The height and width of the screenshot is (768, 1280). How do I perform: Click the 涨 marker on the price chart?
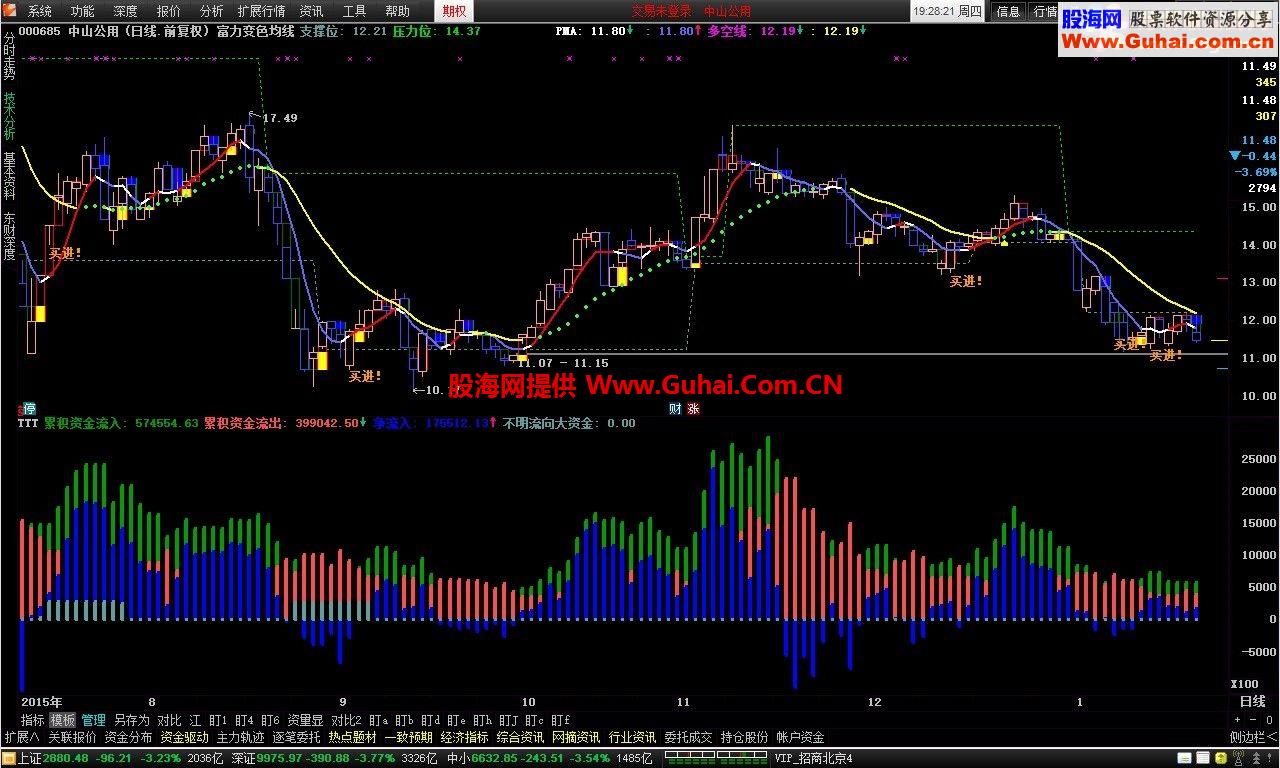[x=693, y=408]
